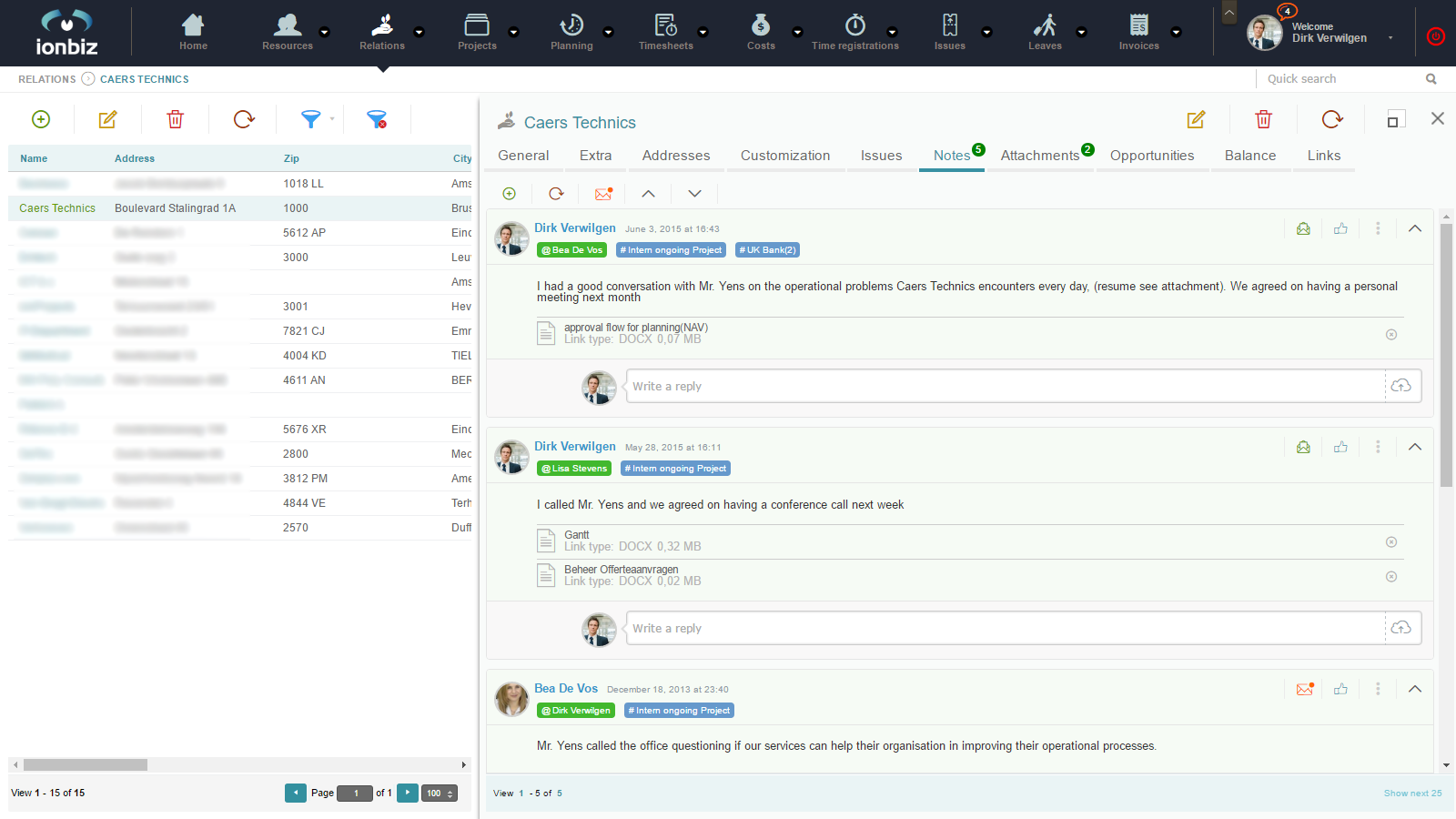Show unread notes via envelope icon
The width and height of the screenshot is (1456, 819).
pyautogui.click(x=603, y=193)
